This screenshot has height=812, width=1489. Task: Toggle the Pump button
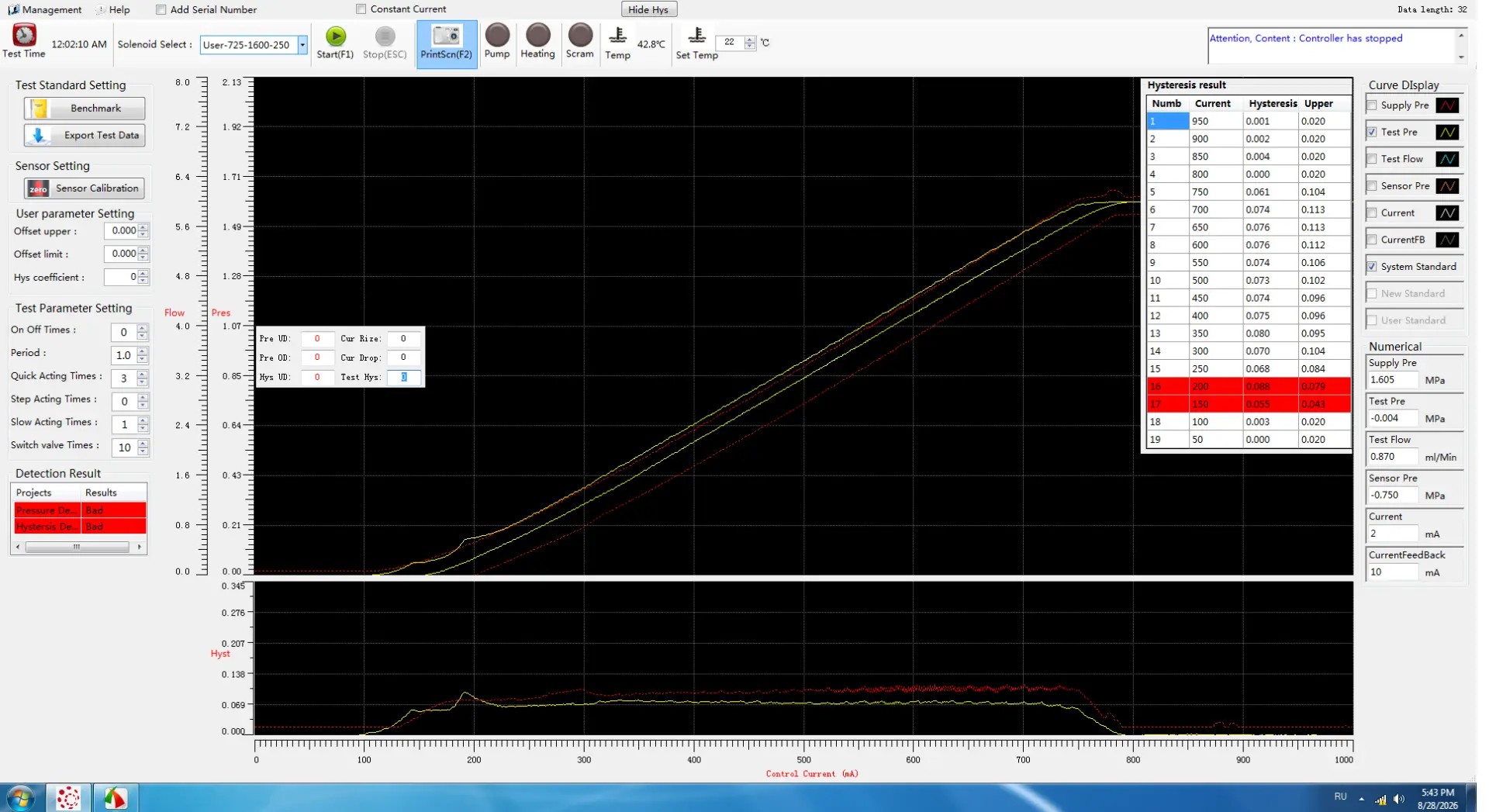click(x=497, y=36)
